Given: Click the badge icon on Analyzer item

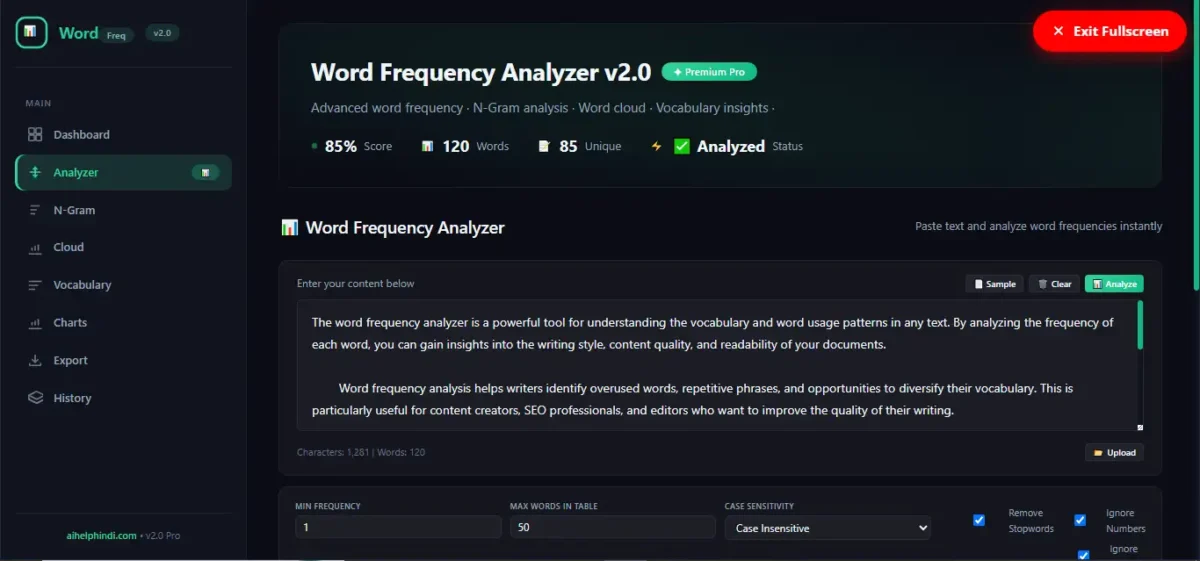Looking at the screenshot, I should [x=205, y=172].
